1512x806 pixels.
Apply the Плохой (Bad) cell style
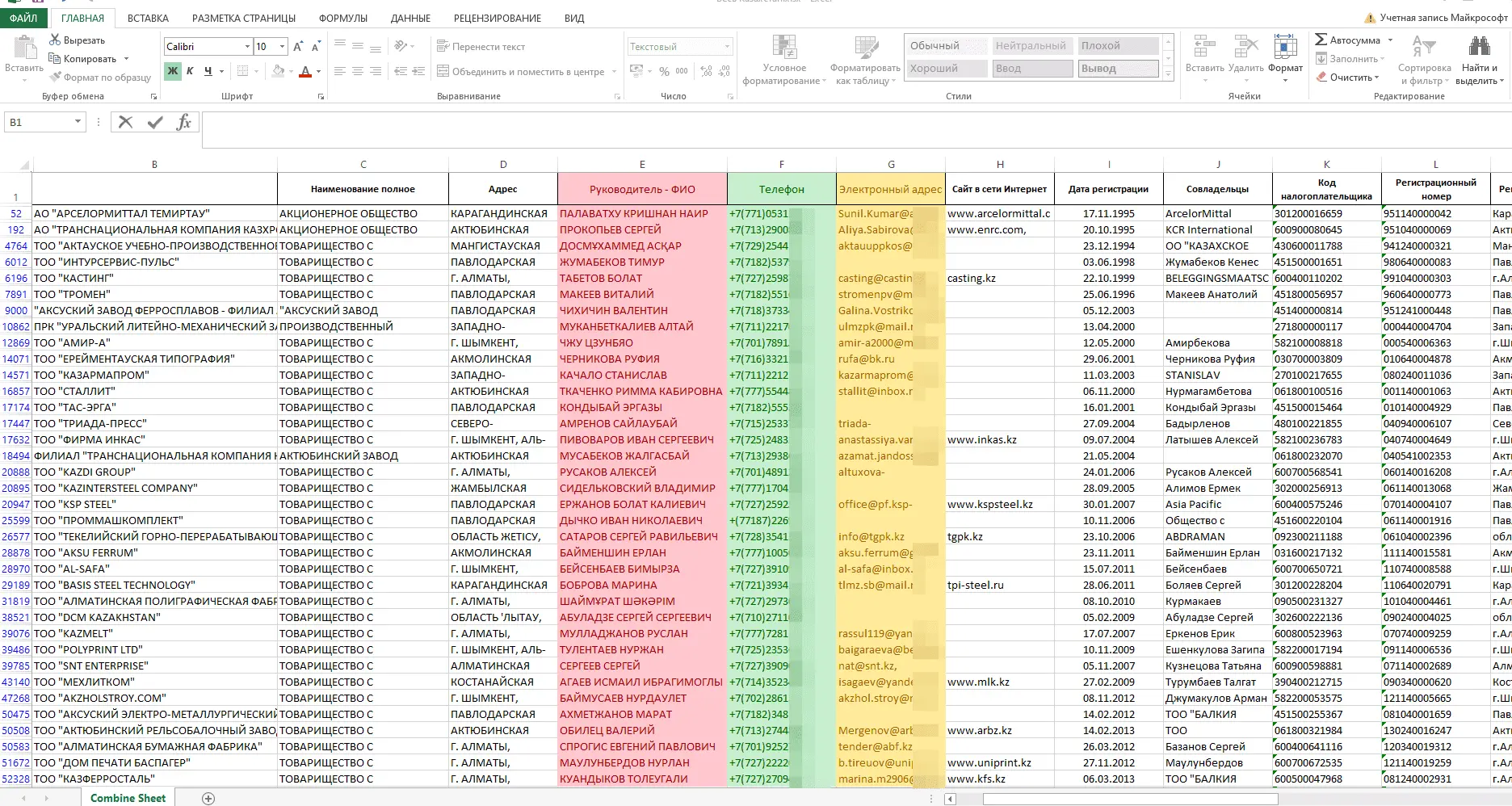pos(1118,46)
